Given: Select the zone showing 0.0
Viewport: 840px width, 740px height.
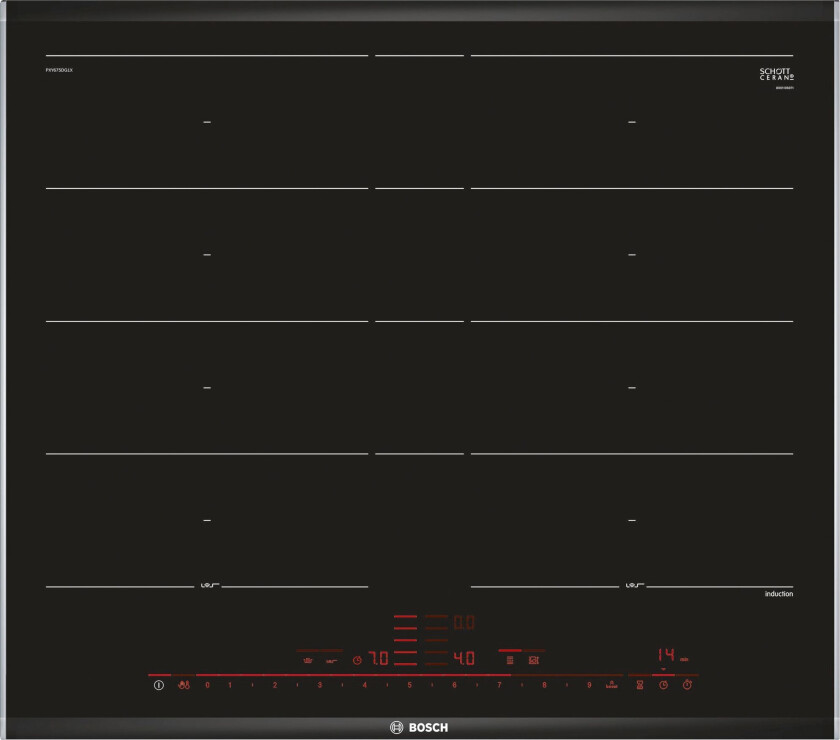Looking at the screenshot, I should (463, 622).
